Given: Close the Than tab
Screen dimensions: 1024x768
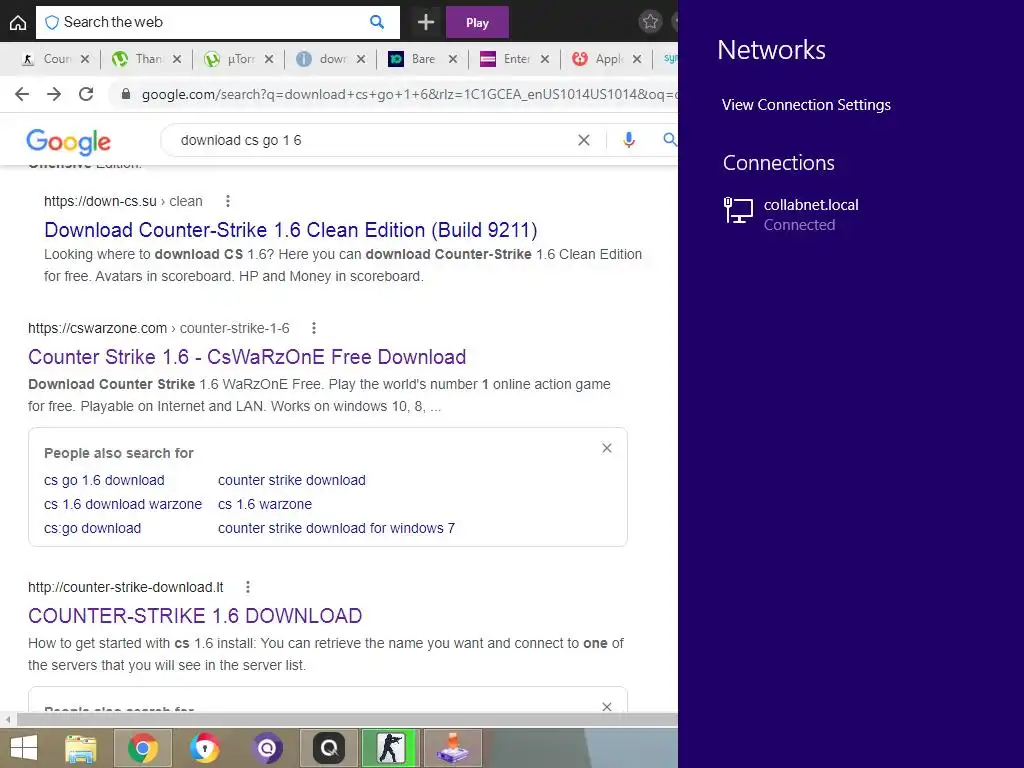Looking at the screenshot, I should [x=177, y=59].
